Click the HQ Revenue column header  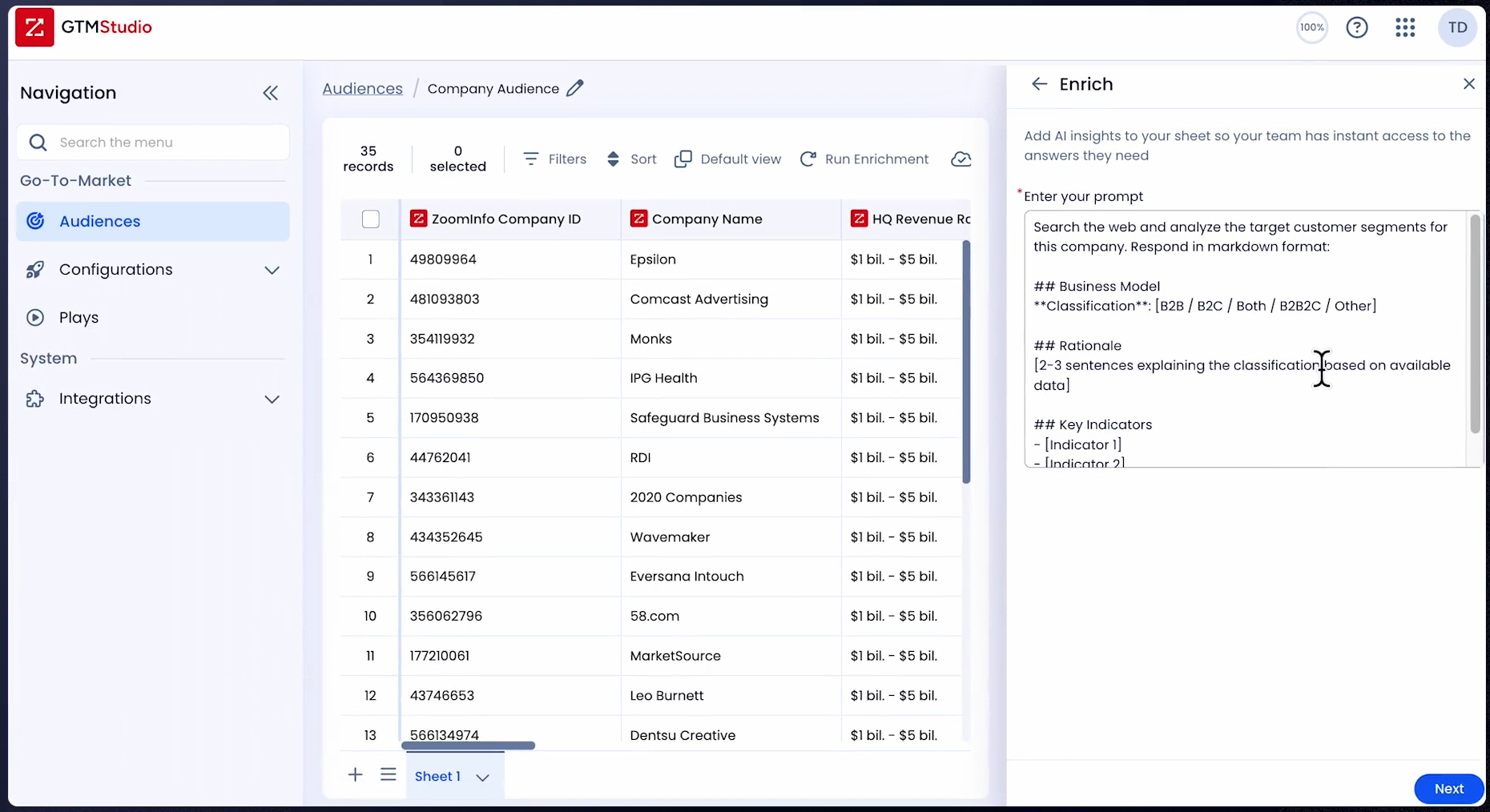[x=906, y=219]
